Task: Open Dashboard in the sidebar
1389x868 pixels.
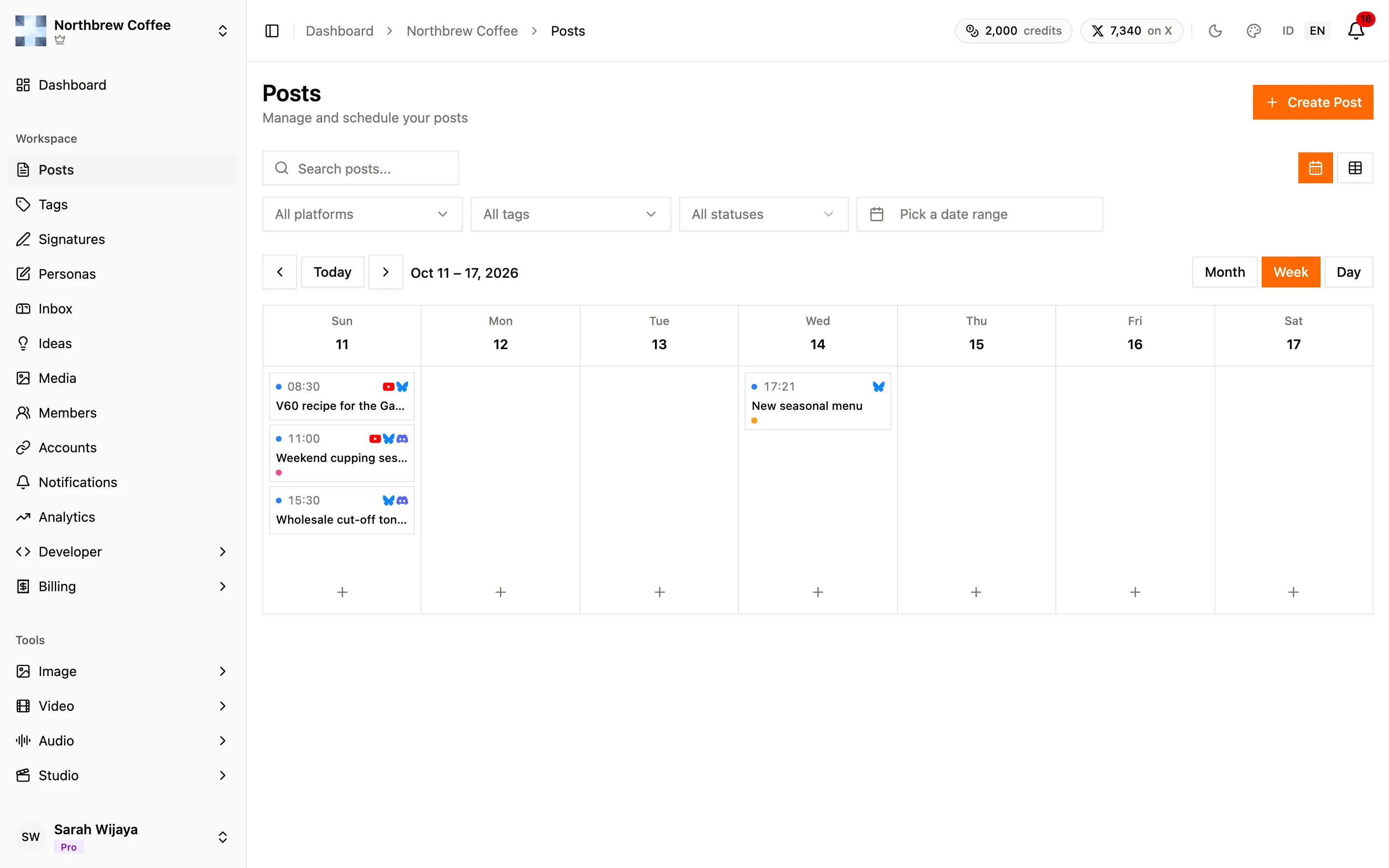Action: pyautogui.click(x=123, y=85)
